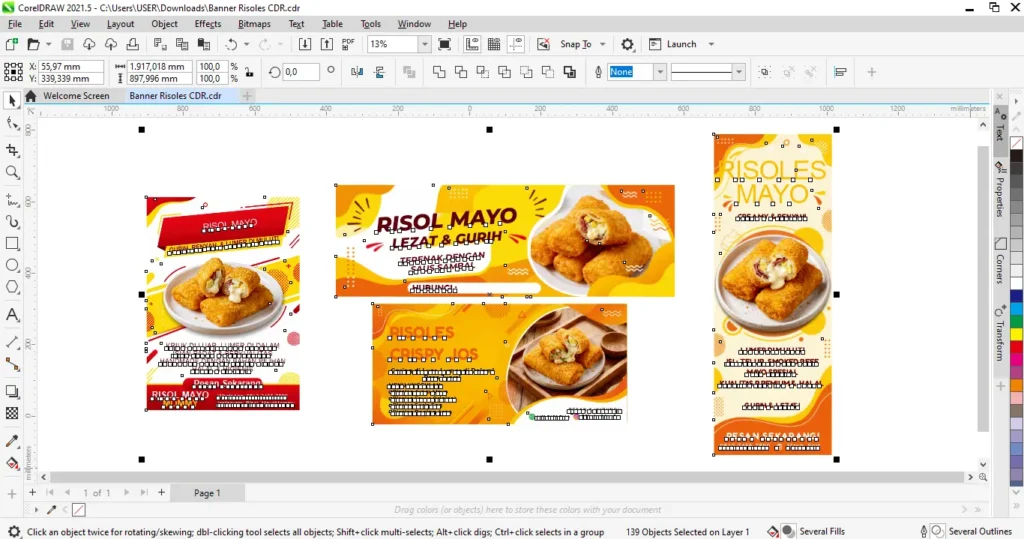Toggle Show Guidelines button

[516, 44]
